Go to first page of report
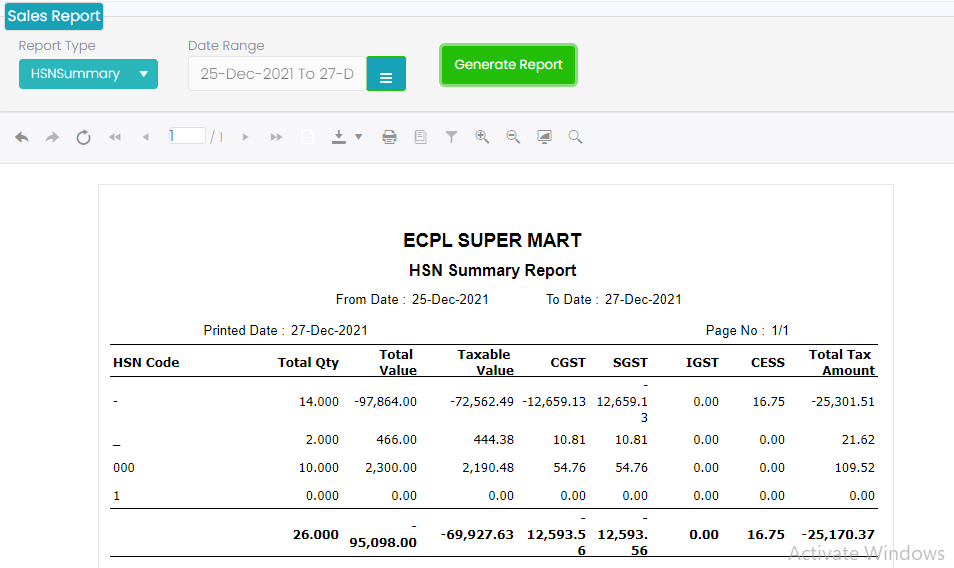 (115, 137)
